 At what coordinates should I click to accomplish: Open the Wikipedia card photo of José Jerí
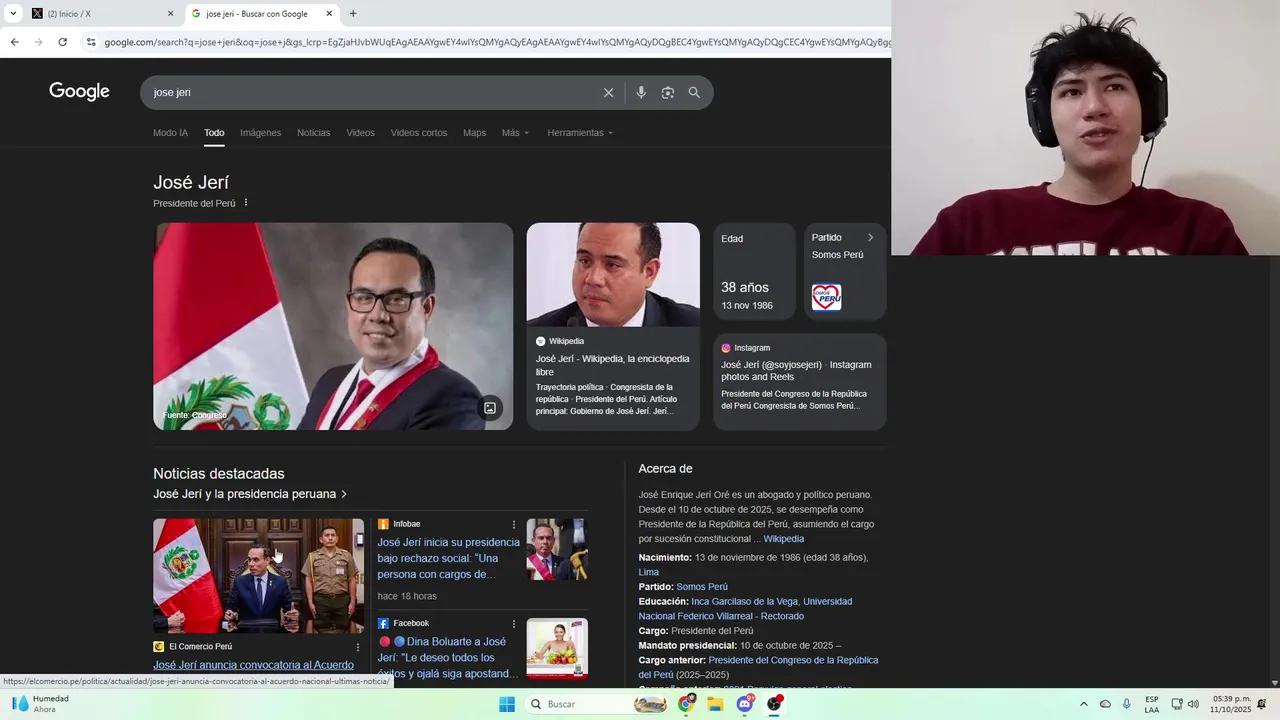[x=613, y=275]
